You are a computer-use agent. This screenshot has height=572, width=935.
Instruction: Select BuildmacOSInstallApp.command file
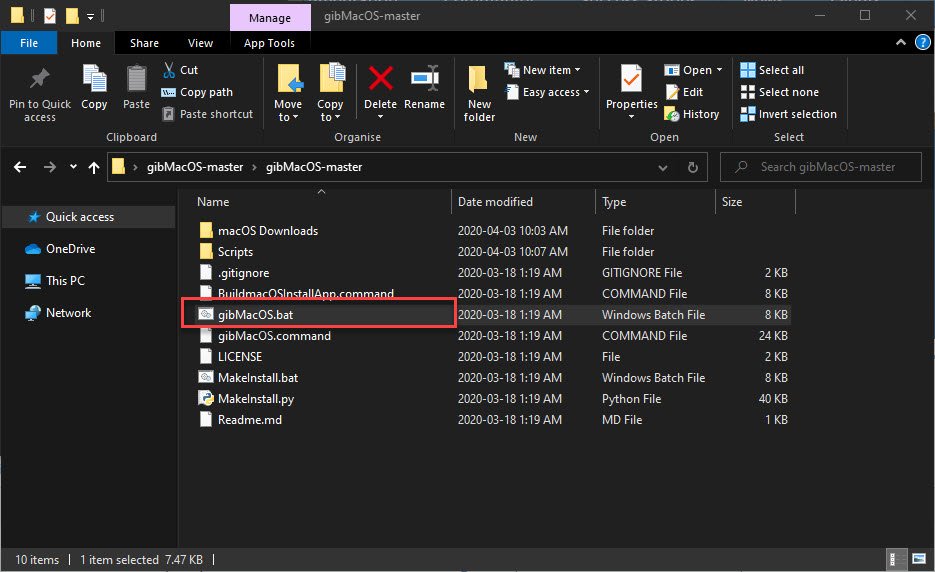pos(306,293)
